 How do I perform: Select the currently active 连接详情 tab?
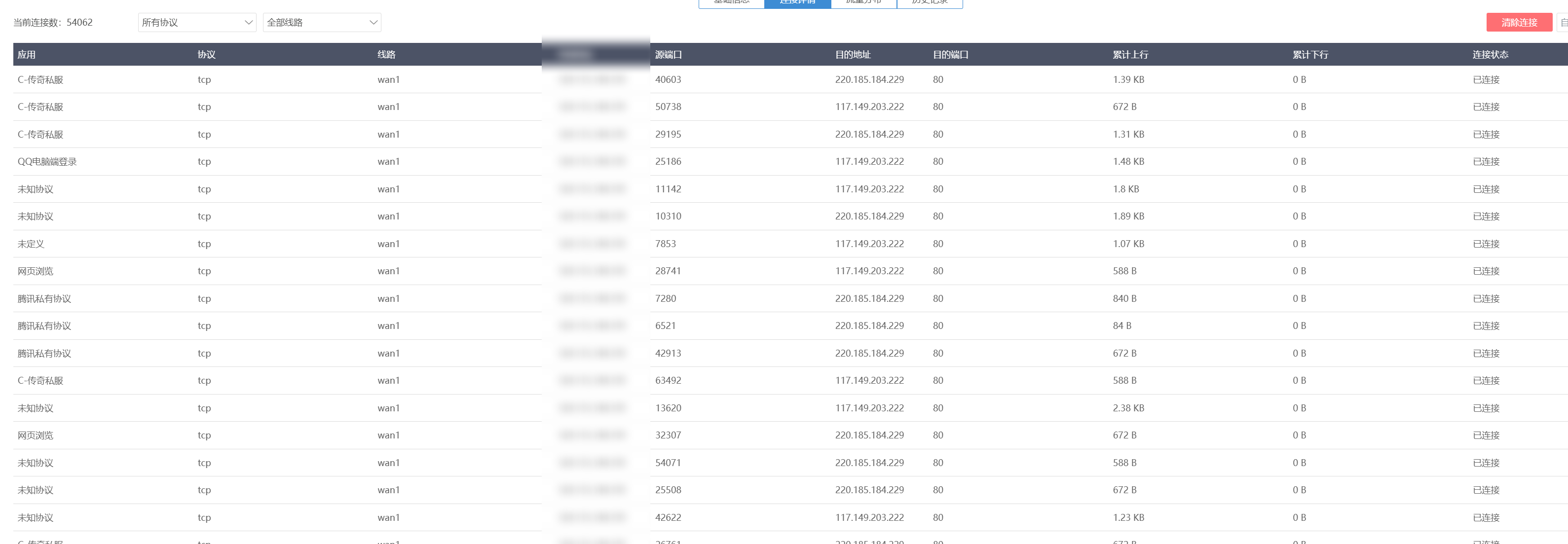tap(797, 2)
